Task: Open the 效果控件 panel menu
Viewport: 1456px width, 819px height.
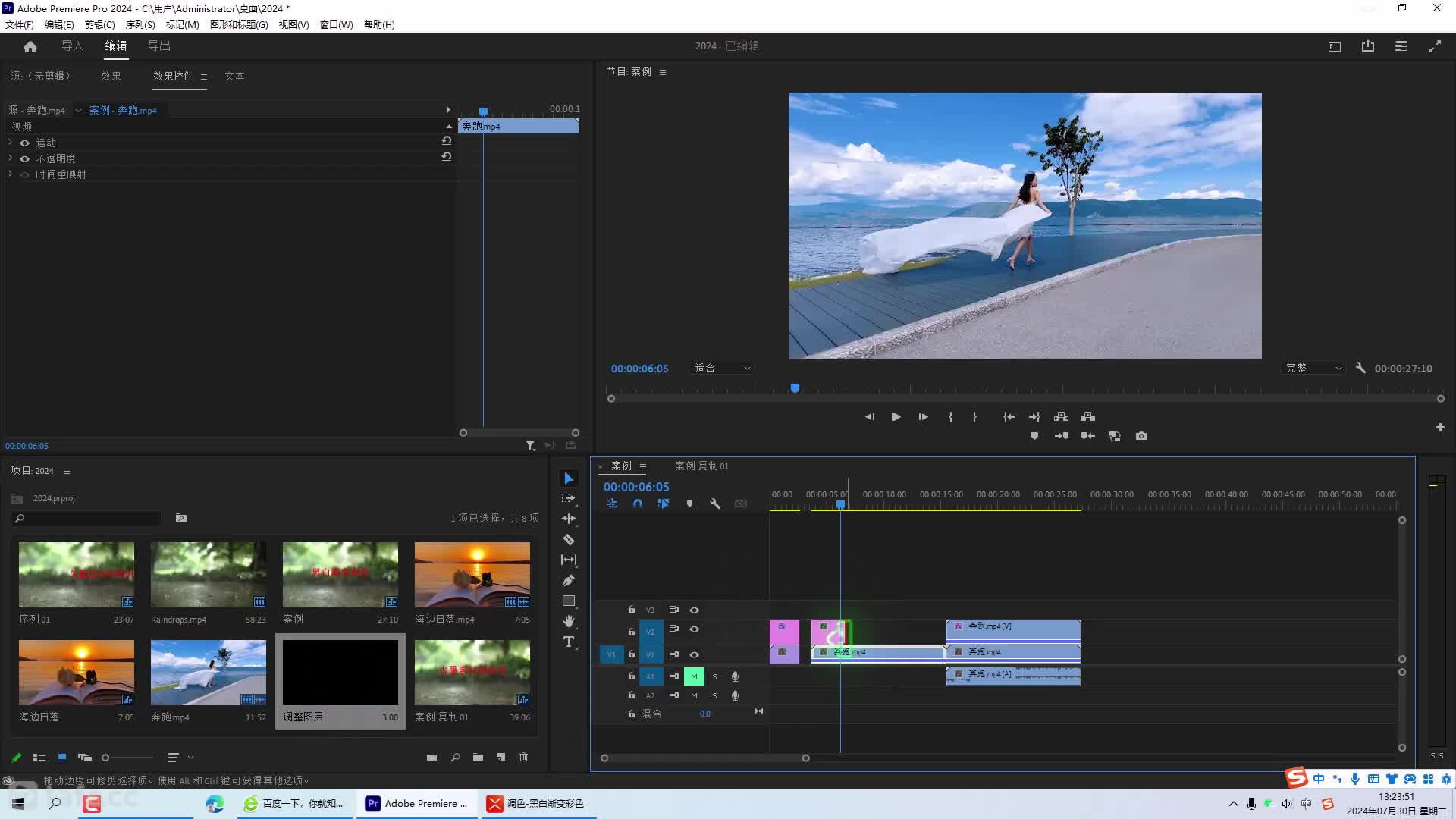Action: (x=203, y=77)
